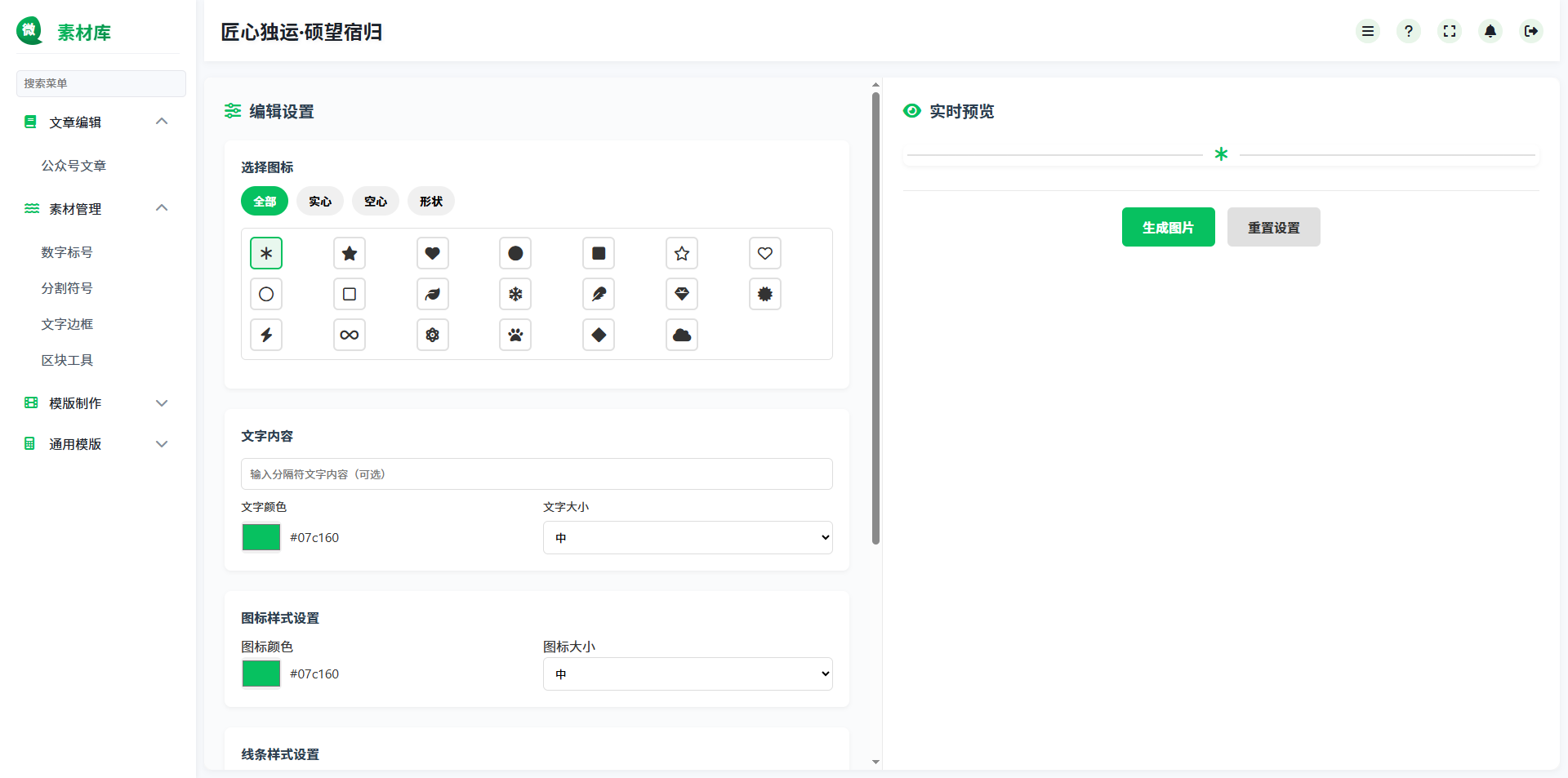Click the 重置设置 button
This screenshot has width=1568, height=778.
point(1273,227)
